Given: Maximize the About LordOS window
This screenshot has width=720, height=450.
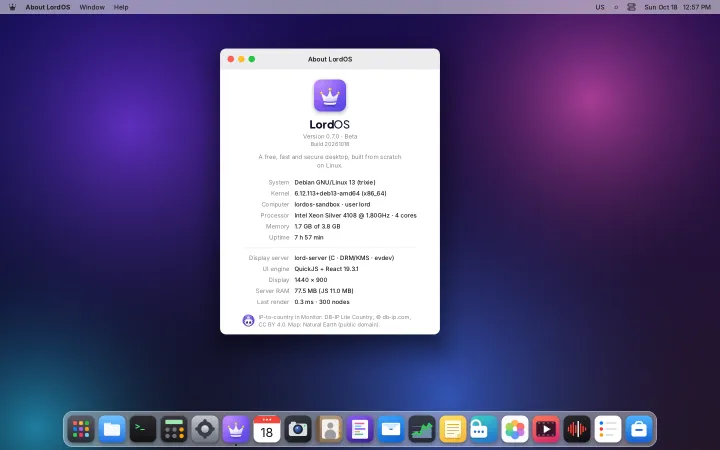Looking at the screenshot, I should tap(252, 59).
